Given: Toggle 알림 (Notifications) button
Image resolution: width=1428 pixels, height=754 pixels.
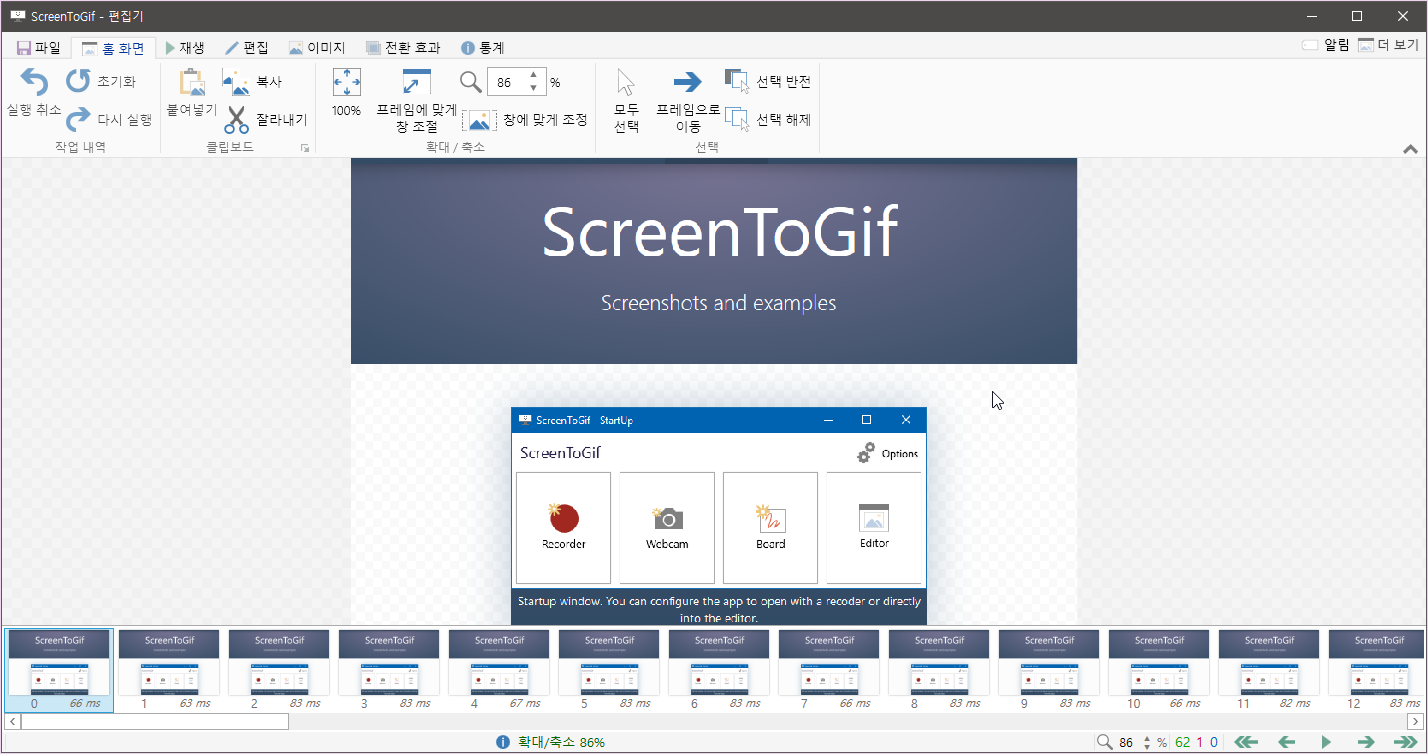Looking at the screenshot, I should [x=1326, y=45].
